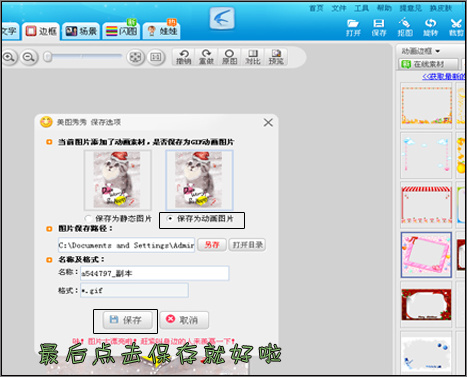Click the image save path field
Screen dimensions: 467x377
coord(127,245)
